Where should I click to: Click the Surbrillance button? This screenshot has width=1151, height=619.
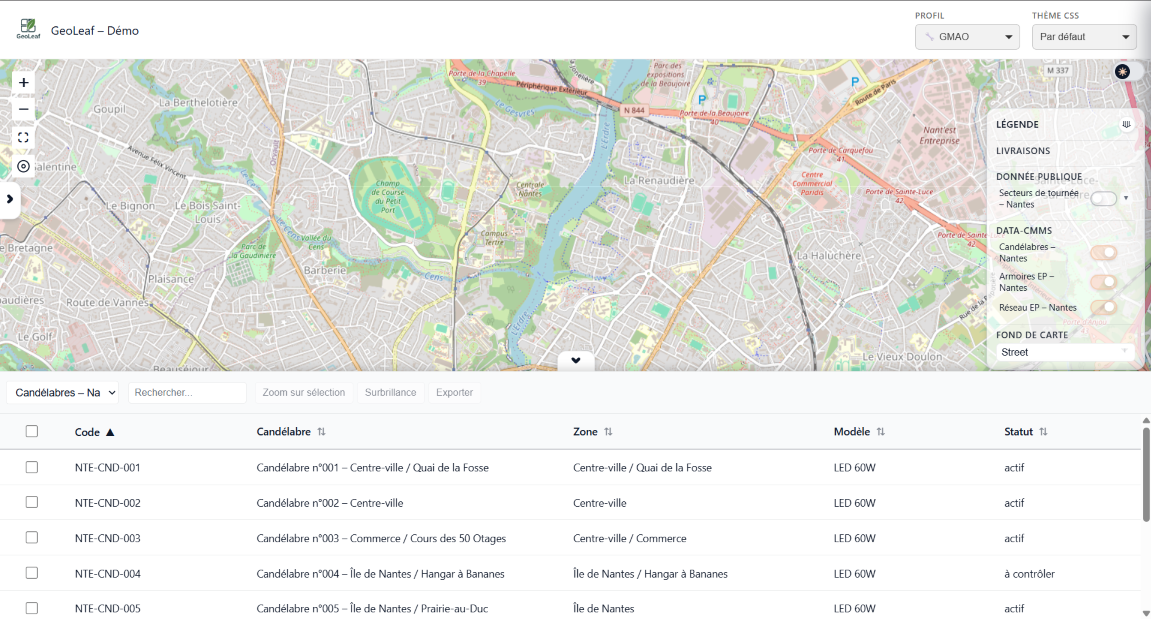pyautogui.click(x=390, y=393)
